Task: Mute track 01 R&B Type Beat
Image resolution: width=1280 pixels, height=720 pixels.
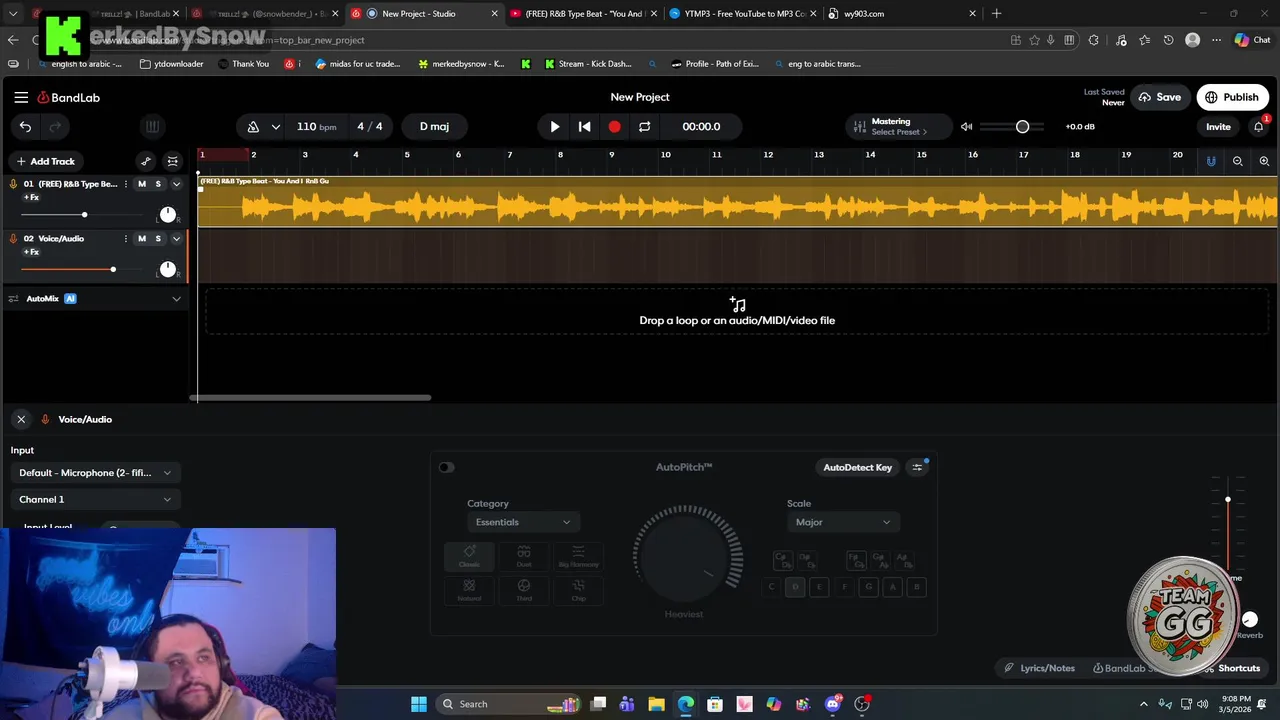Action: [x=142, y=184]
